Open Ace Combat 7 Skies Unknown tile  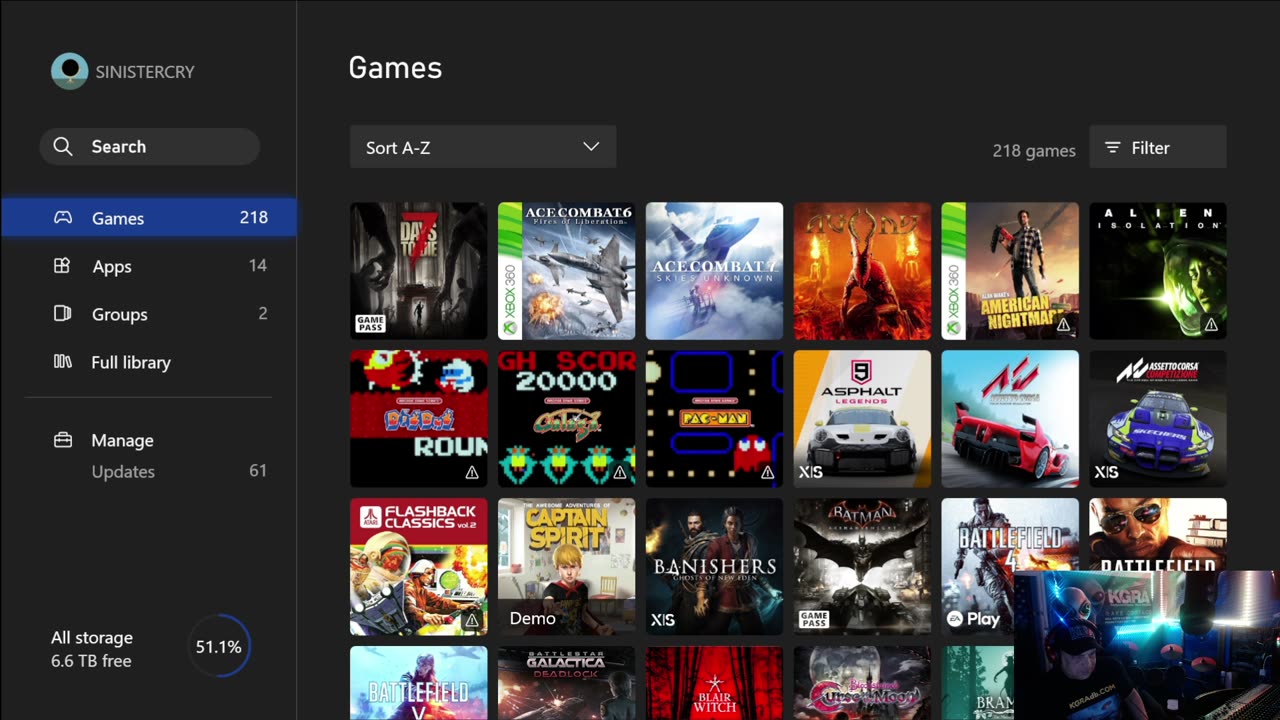point(715,271)
